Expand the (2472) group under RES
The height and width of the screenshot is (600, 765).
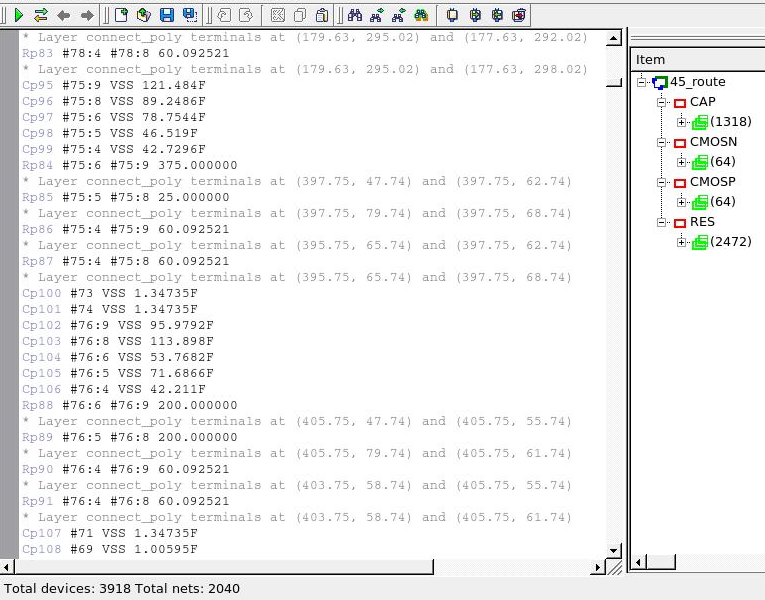coord(683,242)
